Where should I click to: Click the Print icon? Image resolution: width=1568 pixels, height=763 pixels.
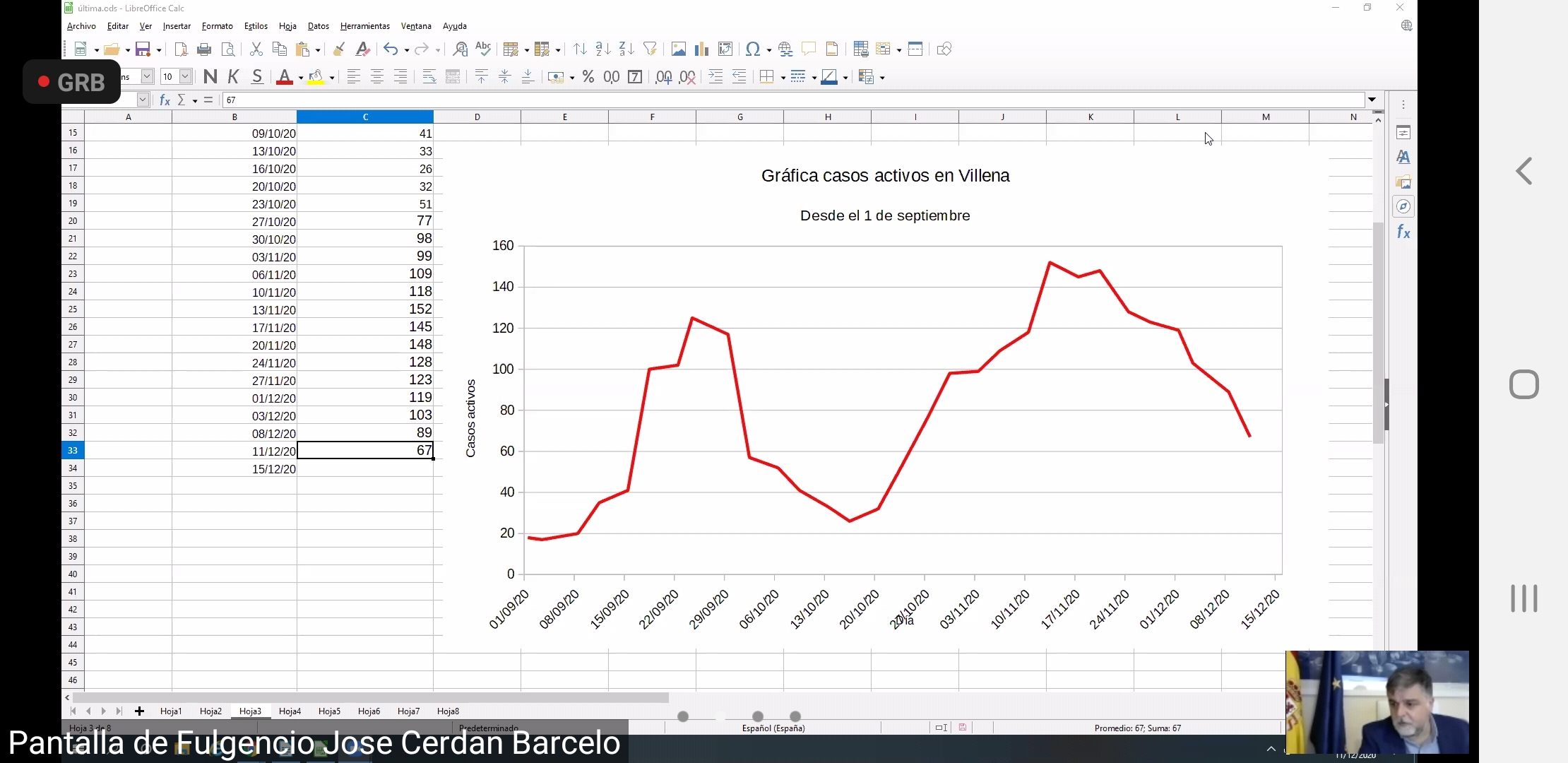point(204,49)
